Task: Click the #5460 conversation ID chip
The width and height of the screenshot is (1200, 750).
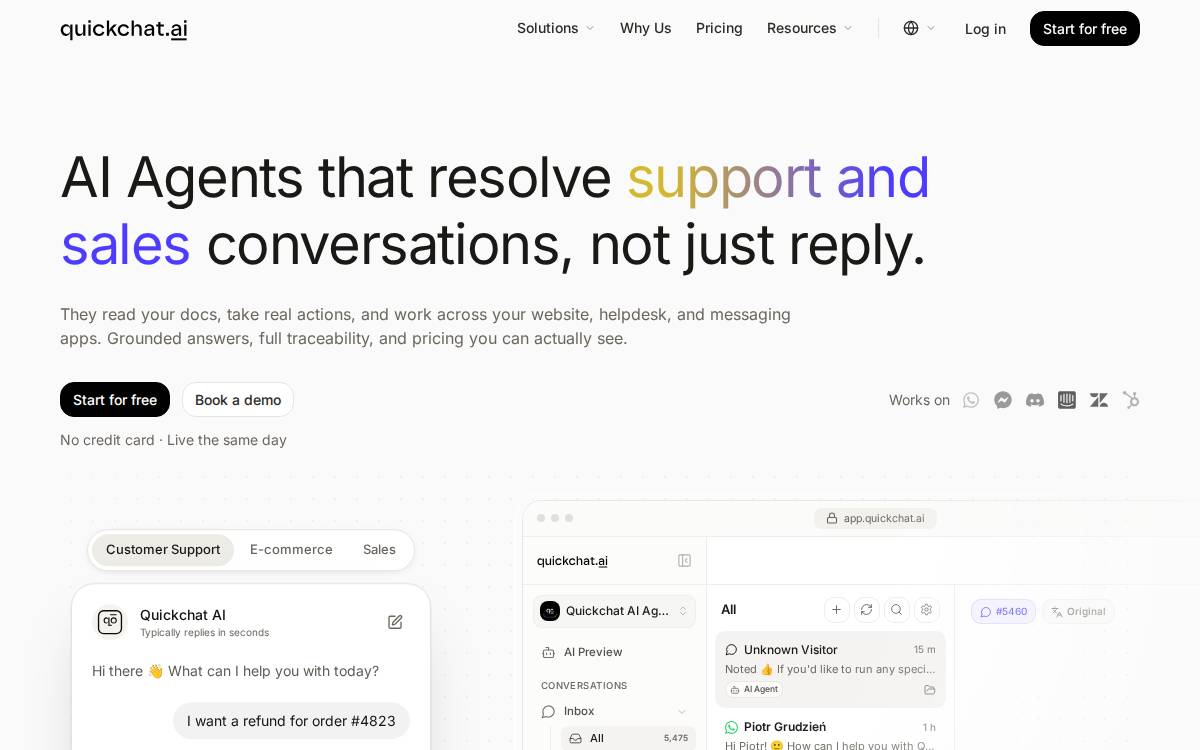Action: 1003,612
